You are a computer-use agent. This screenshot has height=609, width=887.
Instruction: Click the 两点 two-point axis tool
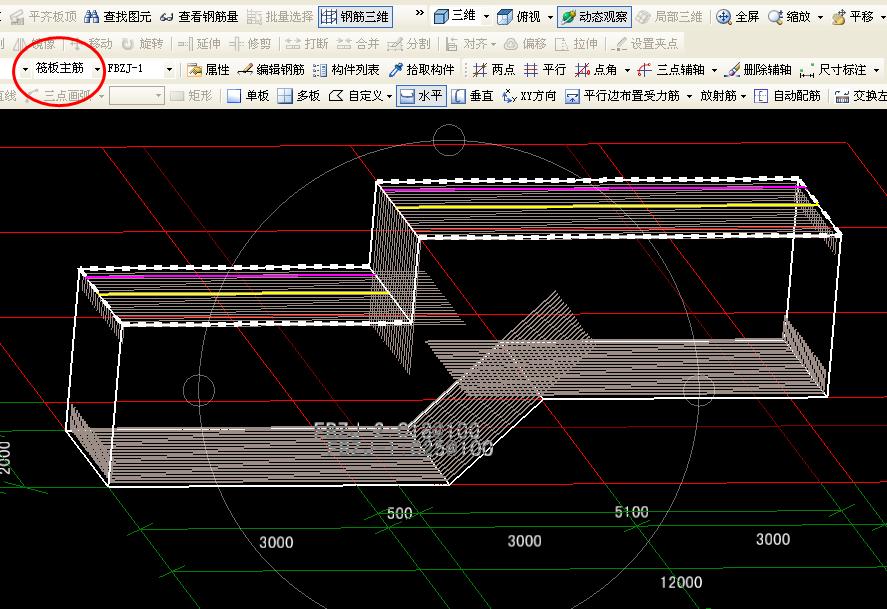[x=494, y=70]
